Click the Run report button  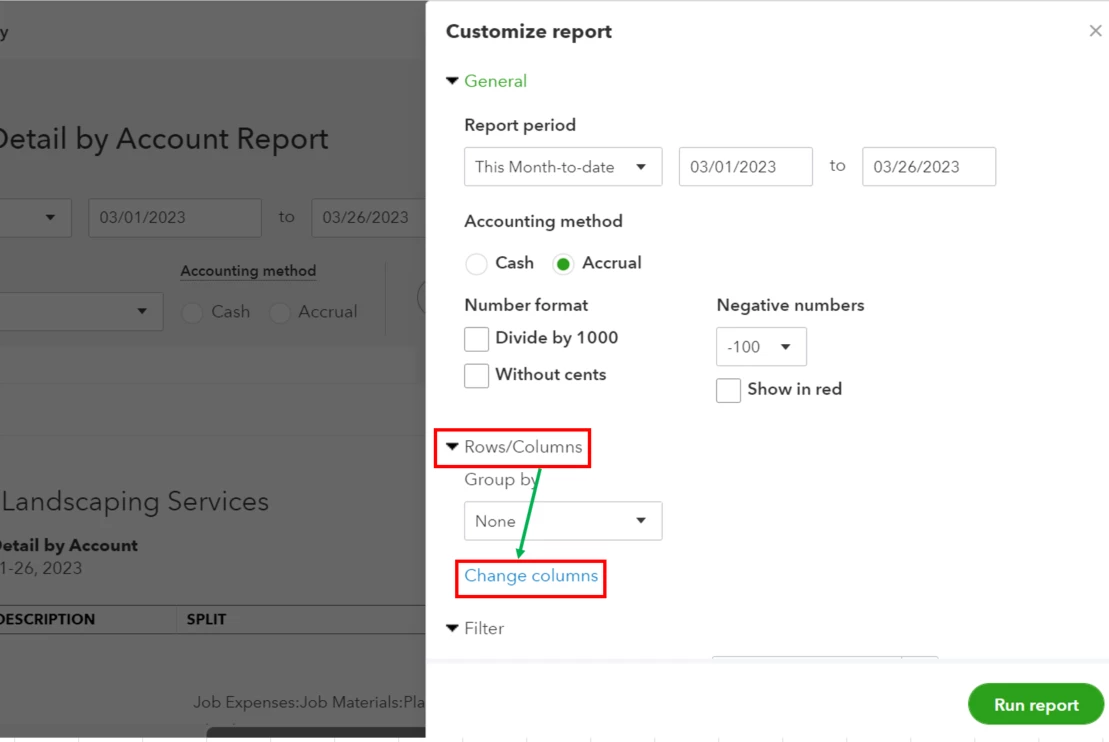[1035, 705]
